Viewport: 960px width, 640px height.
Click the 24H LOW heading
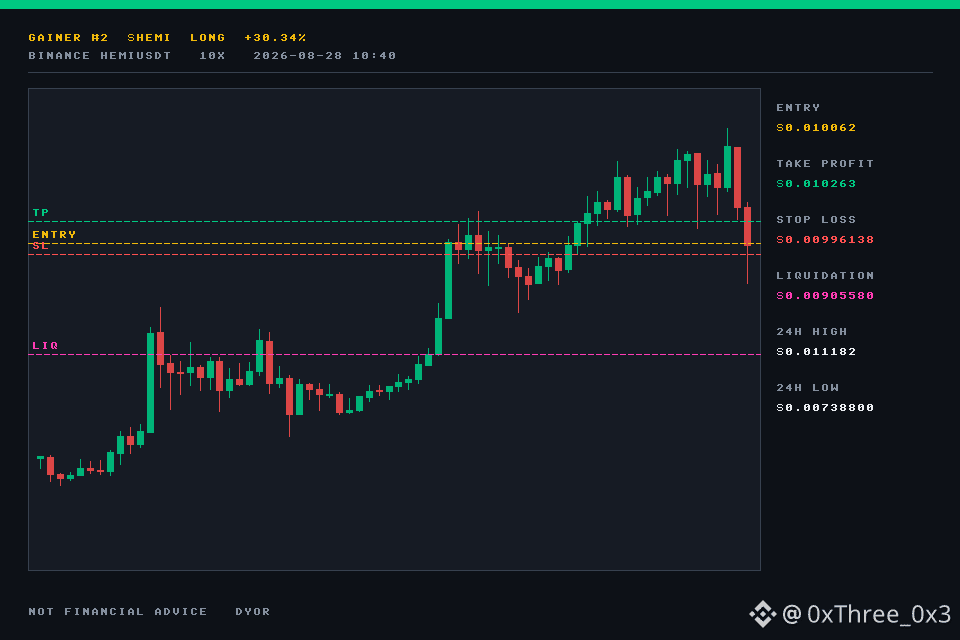[x=808, y=388]
